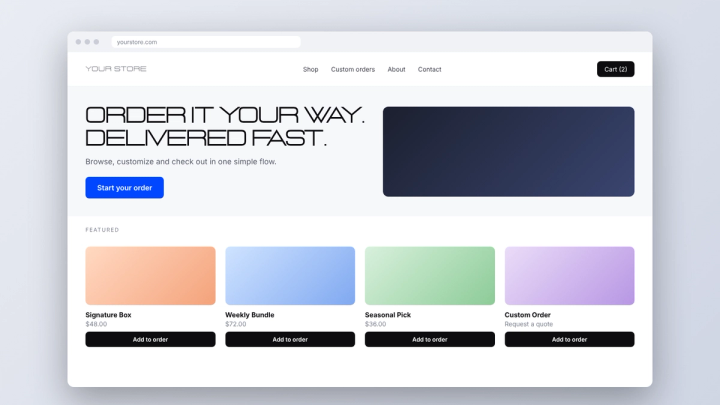This screenshot has height=405, width=720.
Task: Click the $48.00 price text
Action: click(96, 324)
